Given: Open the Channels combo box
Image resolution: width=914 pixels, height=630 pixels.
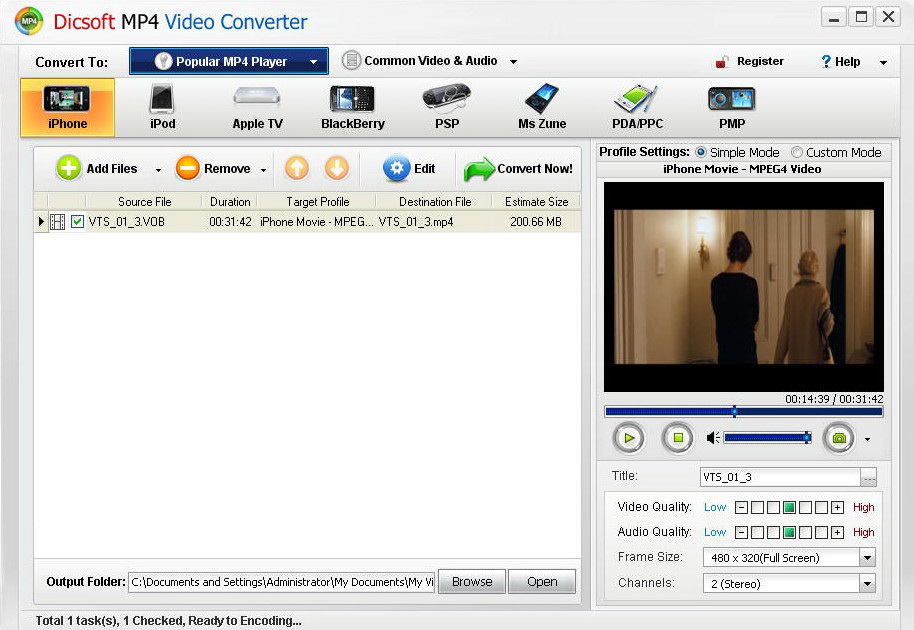Looking at the screenshot, I should pyautogui.click(x=789, y=584).
